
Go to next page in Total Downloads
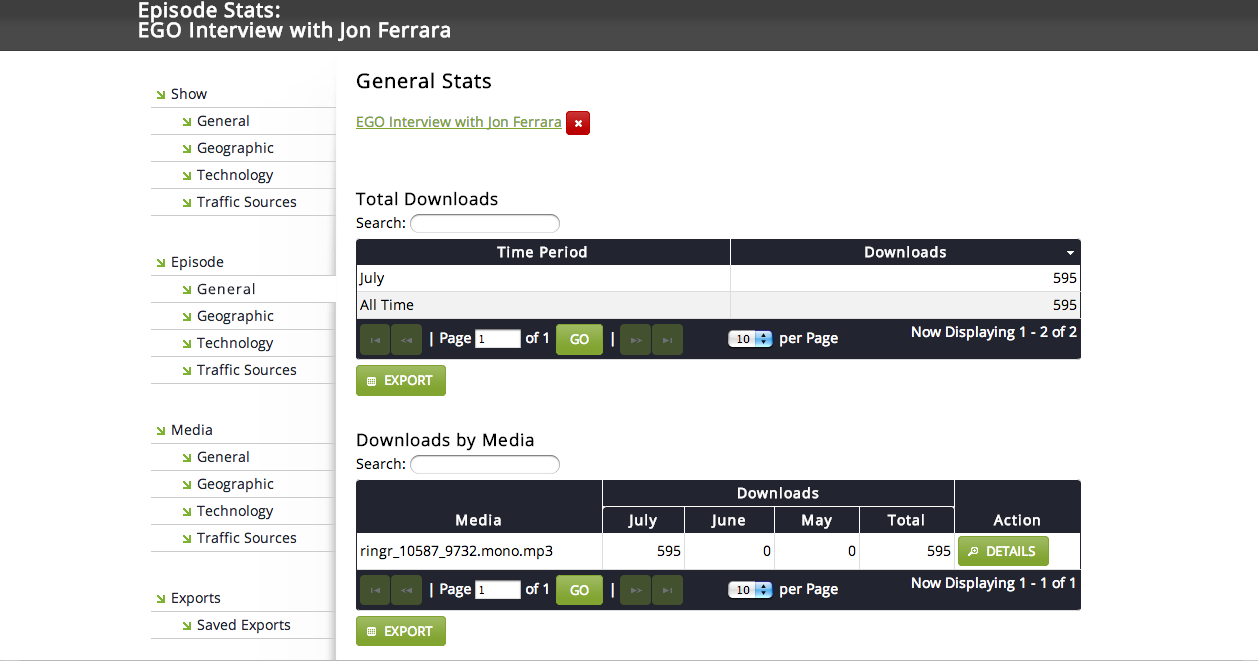635,339
